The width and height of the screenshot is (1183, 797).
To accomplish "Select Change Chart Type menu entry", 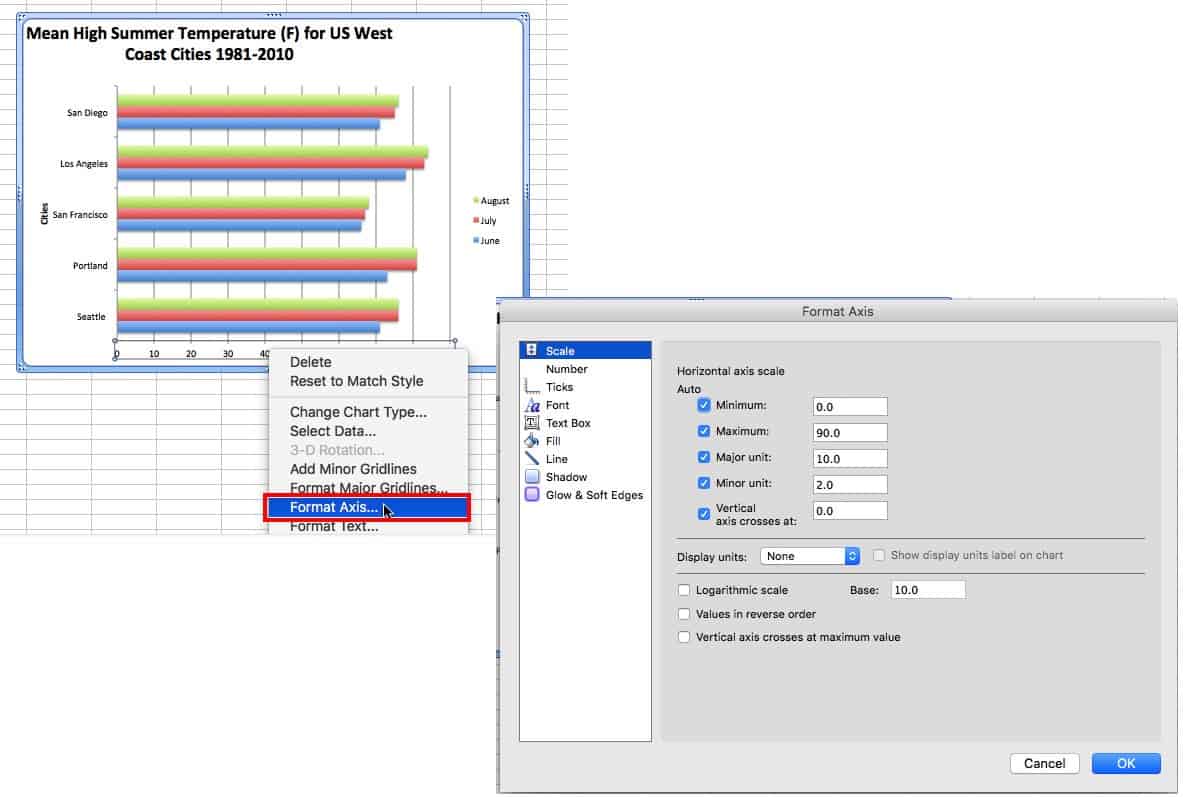I will click(358, 412).
